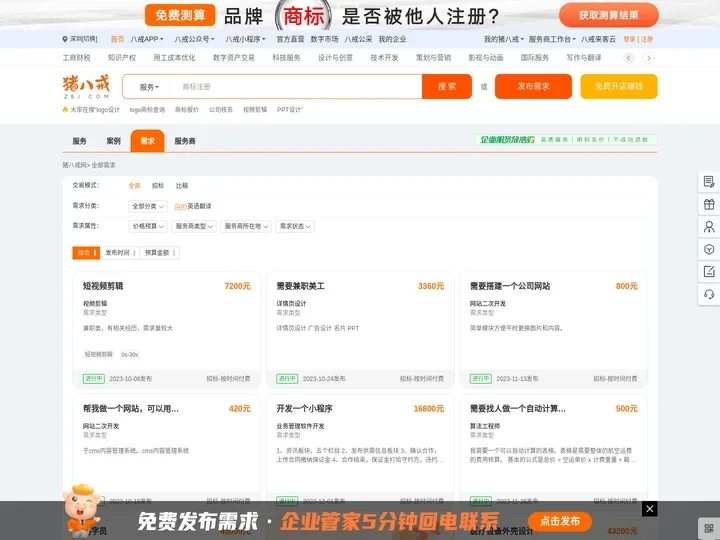
Task: Click the 16800元 price text
Action: (428, 409)
